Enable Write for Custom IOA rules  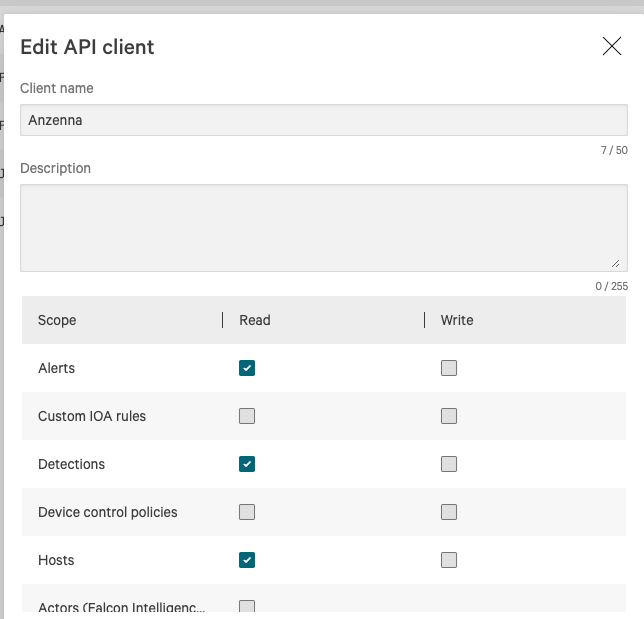point(449,416)
